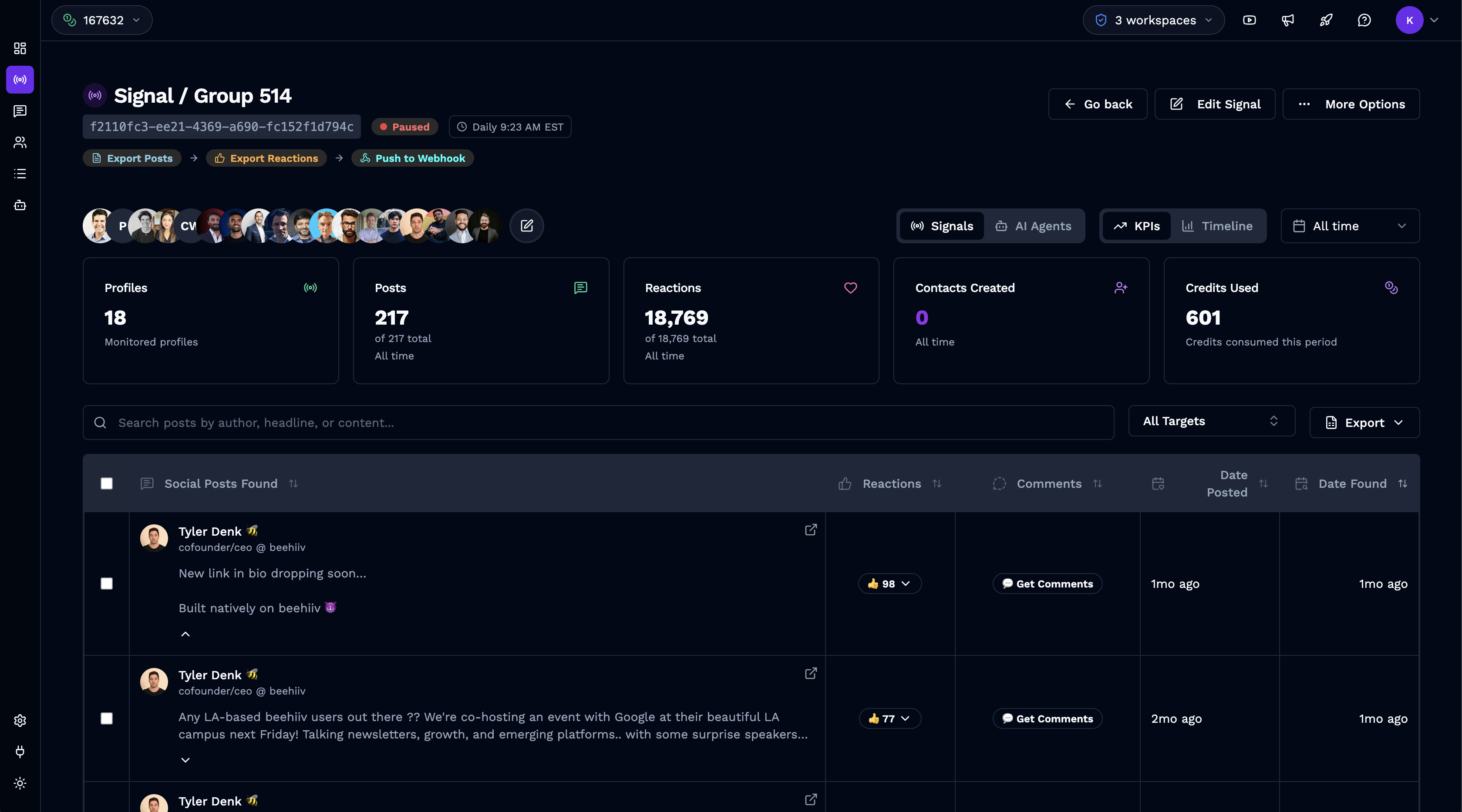Click the Edit Signal button
This screenshot has height=812, width=1462.
click(x=1215, y=104)
